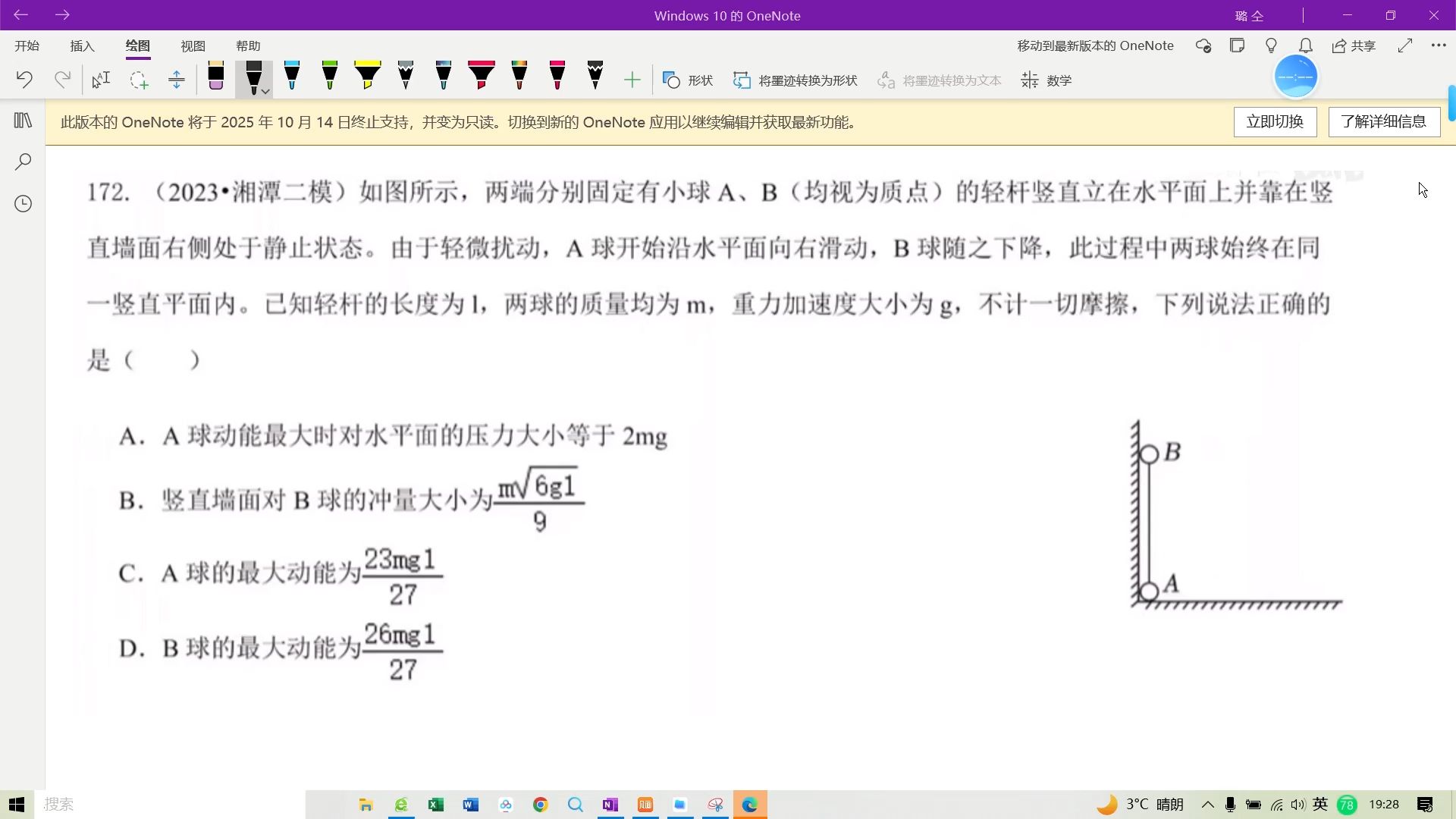Open the black pen options chevron

click(x=264, y=90)
